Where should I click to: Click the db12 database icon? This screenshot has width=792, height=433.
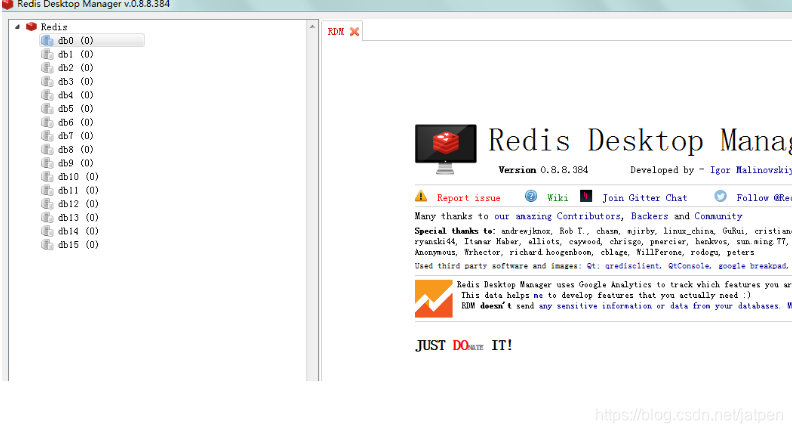coord(47,204)
